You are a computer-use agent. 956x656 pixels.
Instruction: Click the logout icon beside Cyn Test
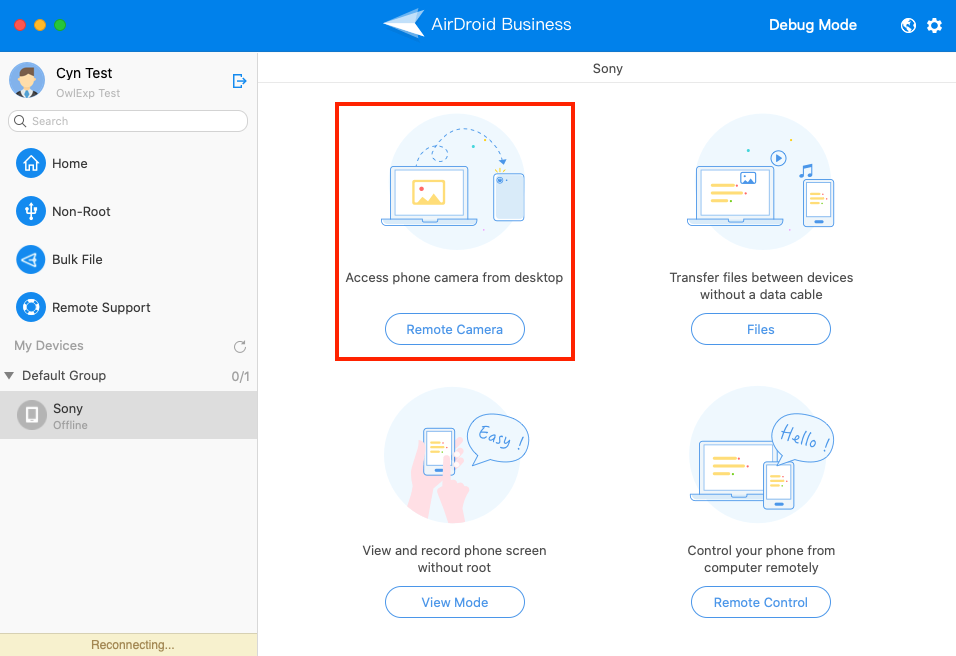pyautogui.click(x=240, y=81)
